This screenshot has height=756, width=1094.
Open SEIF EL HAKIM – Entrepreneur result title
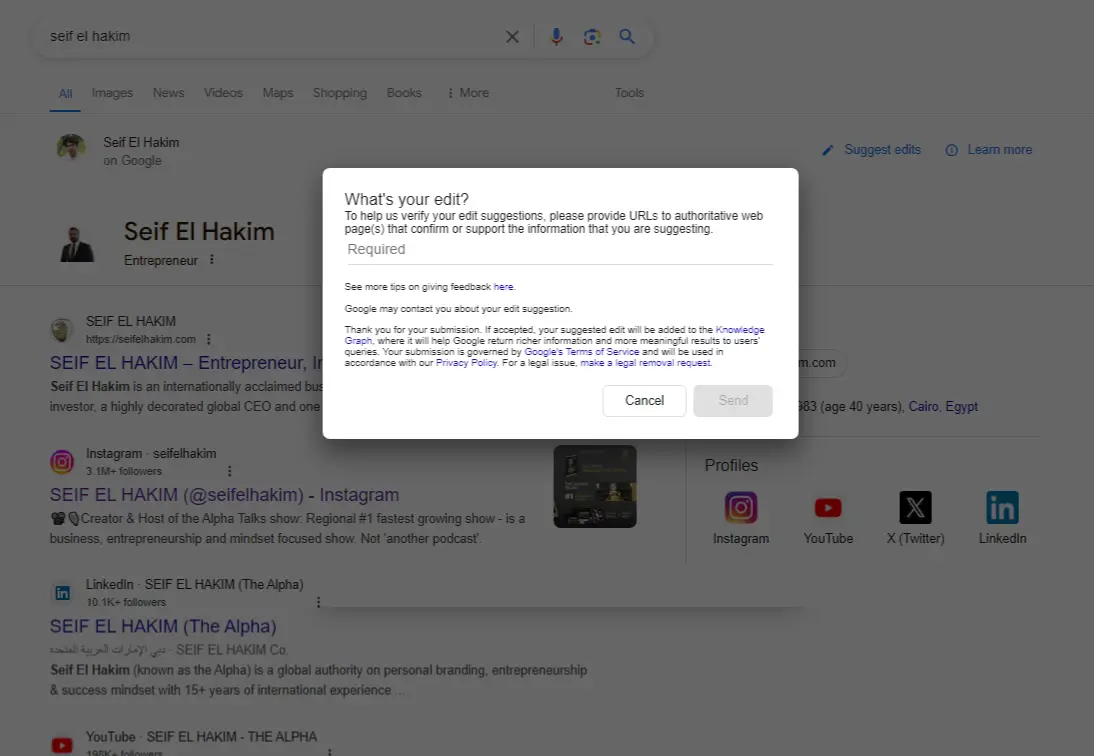point(186,363)
